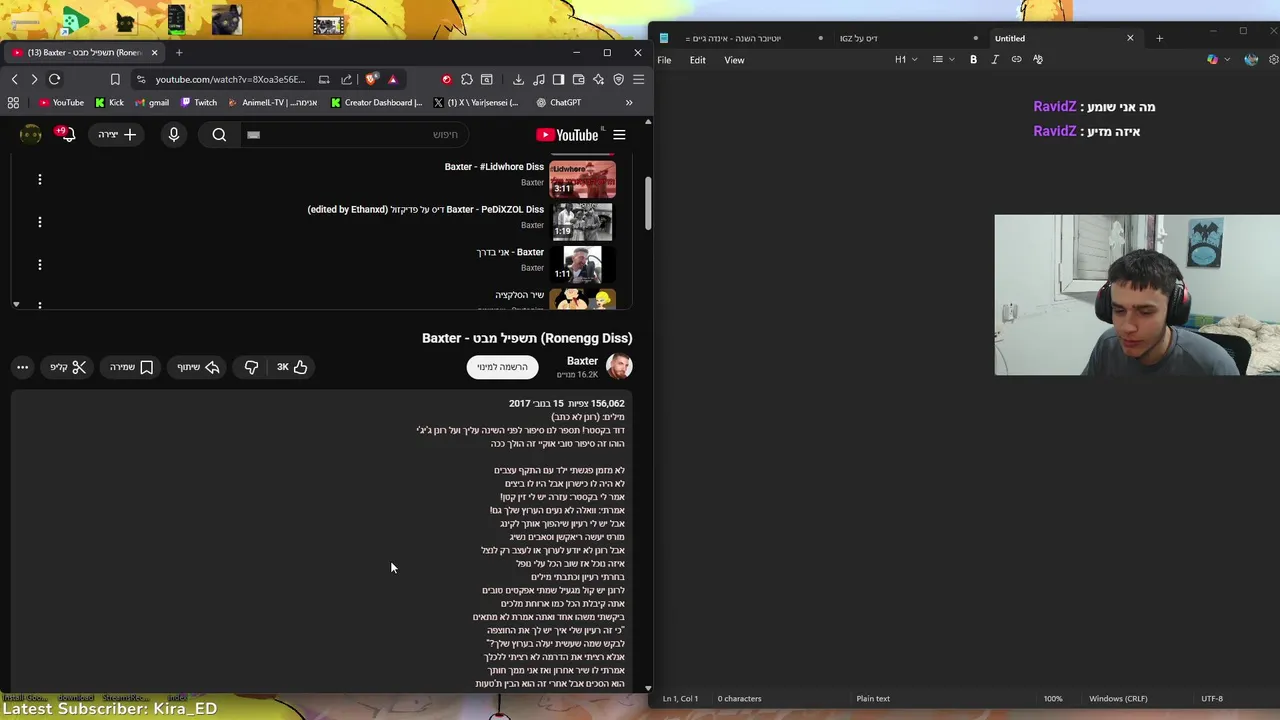The width and height of the screenshot is (1280, 720).
Task: Click the YouTube create button
Action: tap(117, 134)
